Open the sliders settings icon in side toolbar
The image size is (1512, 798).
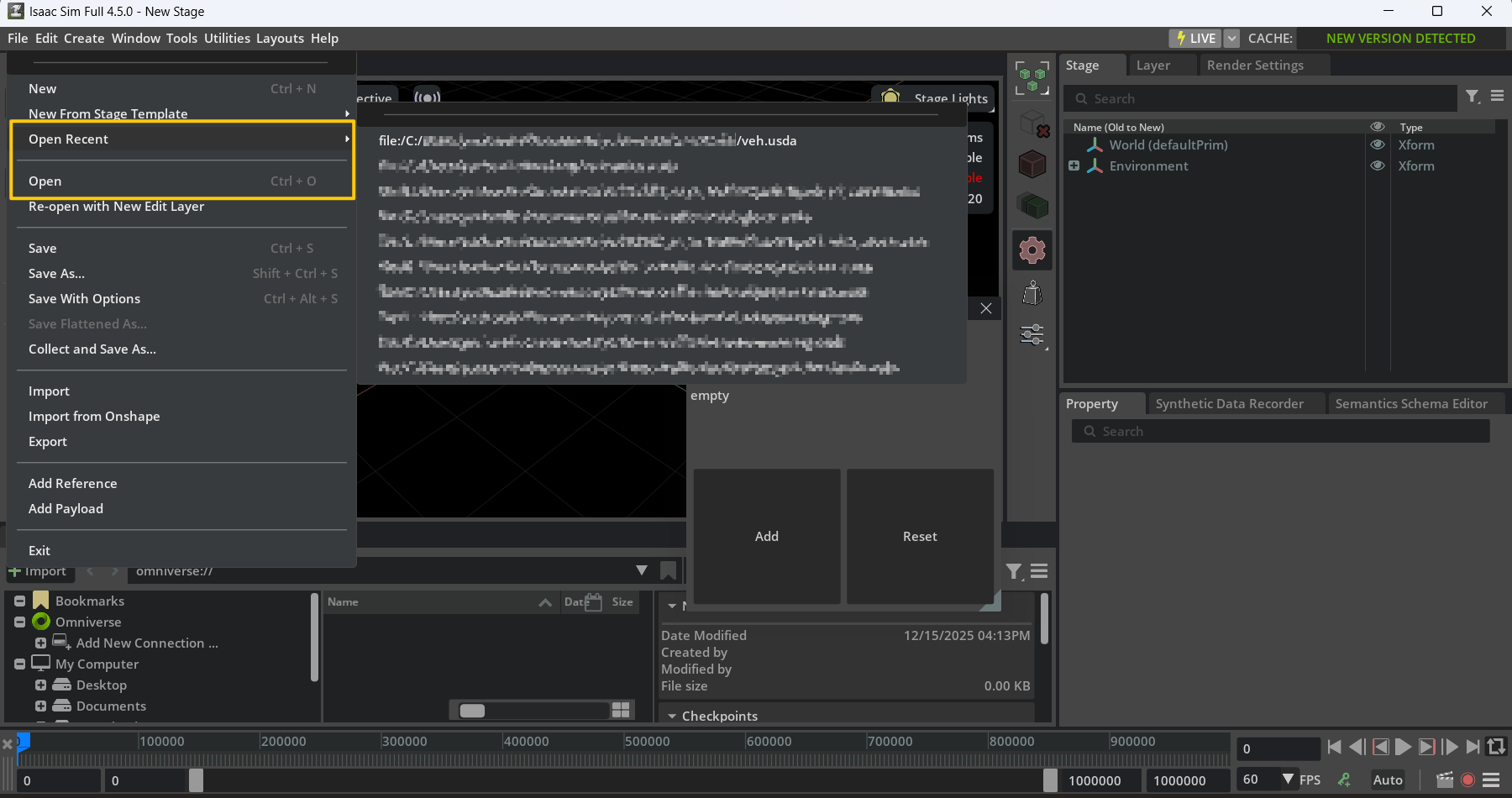click(1032, 335)
